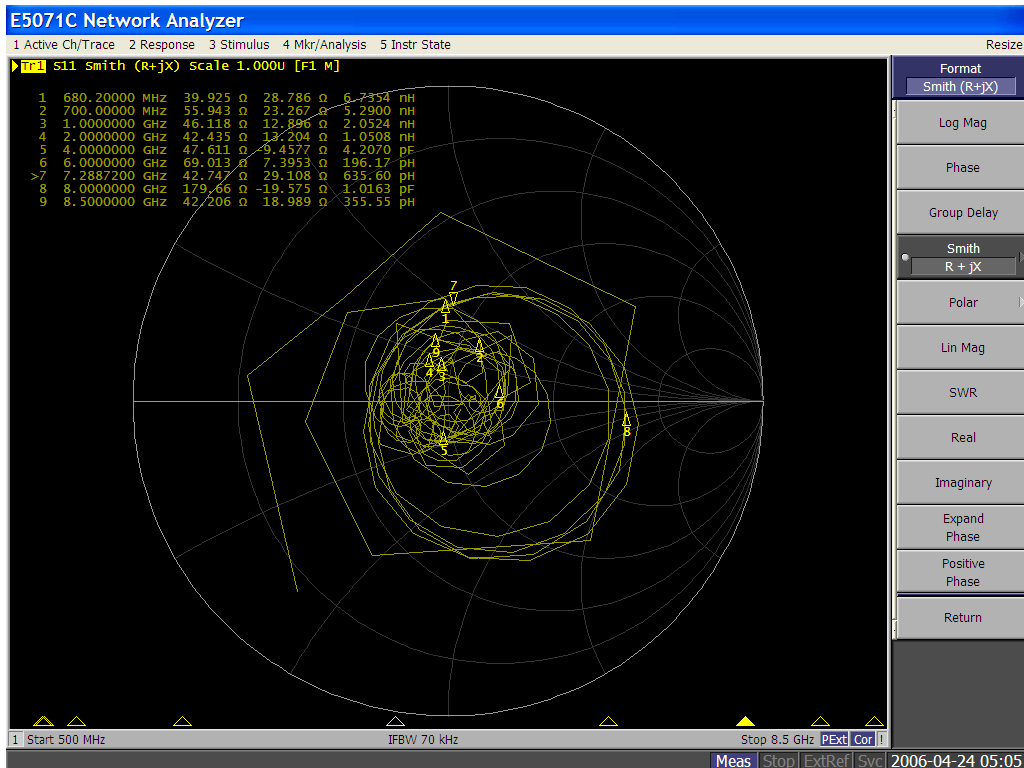Open the 1 Active Ch/Trace menu
The width and height of the screenshot is (1024, 768).
[64, 44]
